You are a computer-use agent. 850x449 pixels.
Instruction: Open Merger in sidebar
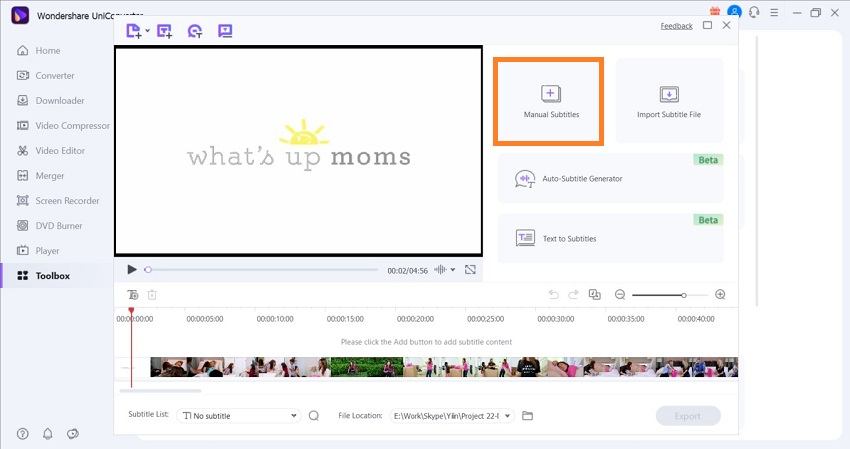click(x=41, y=176)
